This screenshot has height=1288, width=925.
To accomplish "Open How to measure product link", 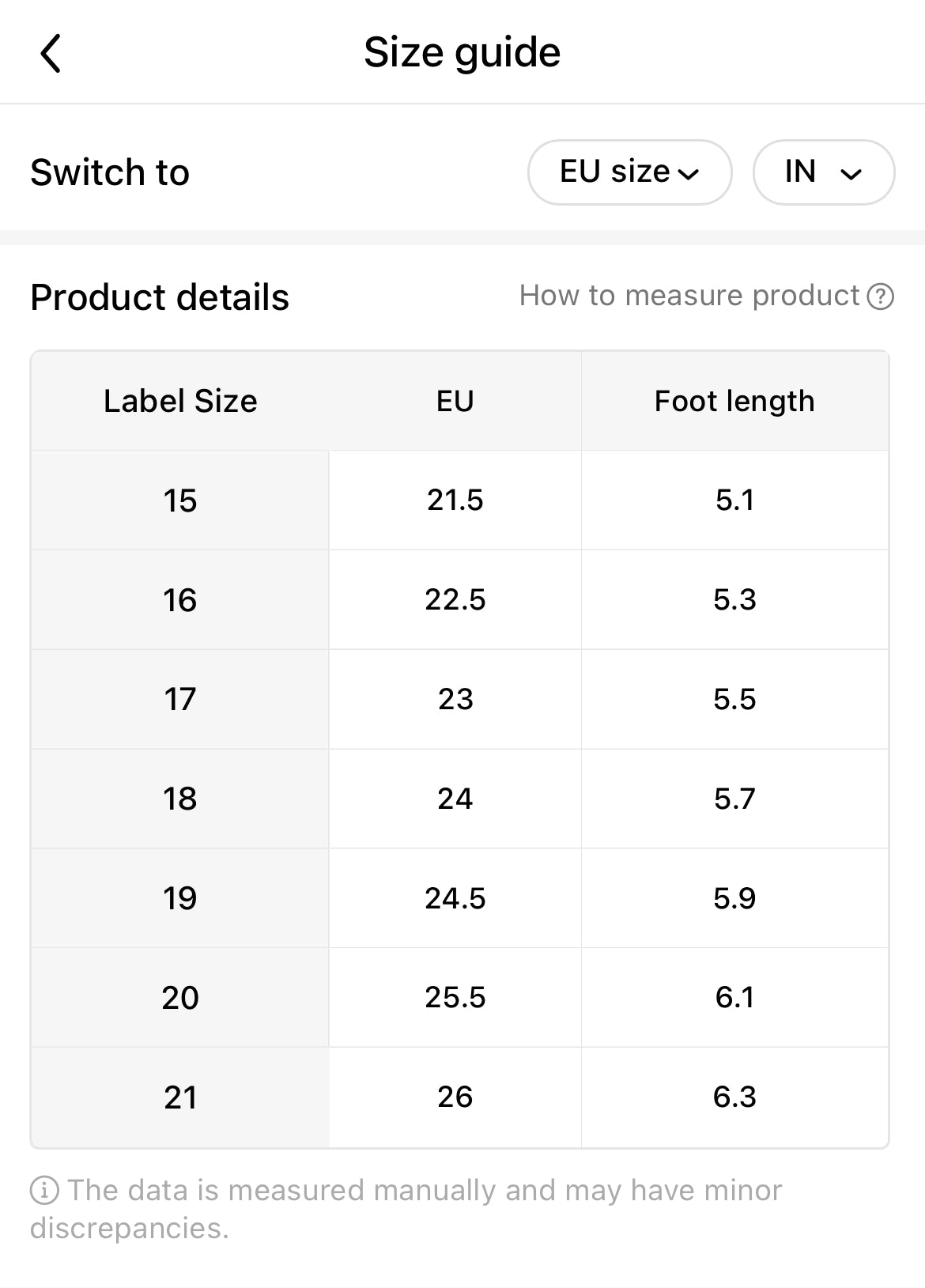I will pos(689,296).
